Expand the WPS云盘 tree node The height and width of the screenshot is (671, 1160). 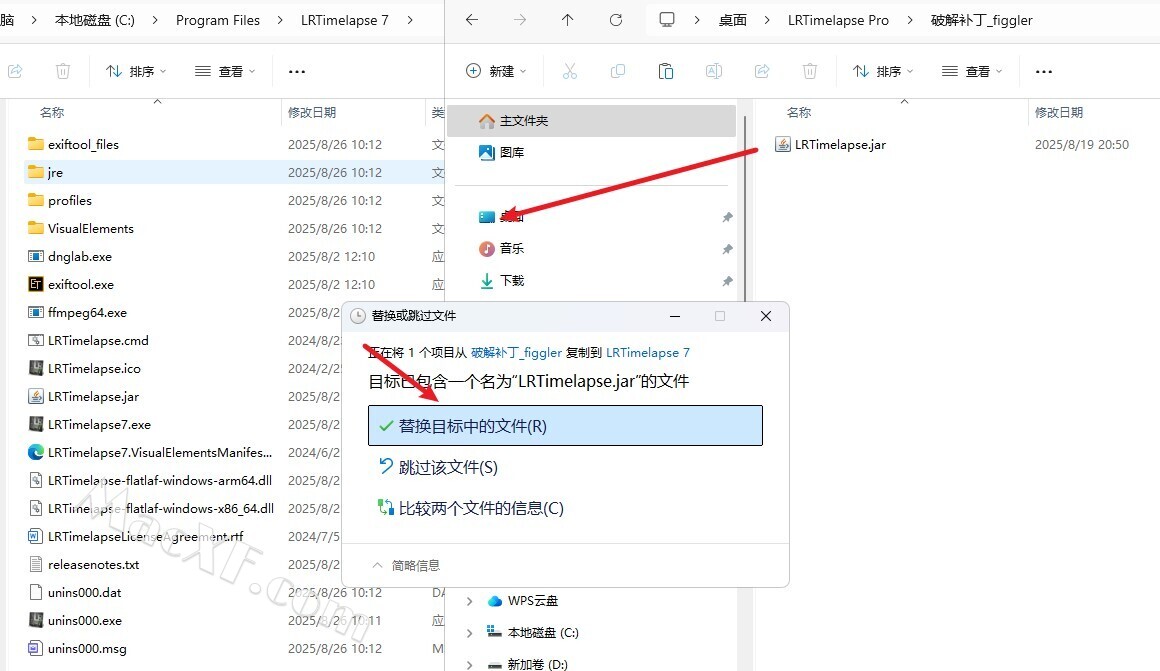[470, 601]
